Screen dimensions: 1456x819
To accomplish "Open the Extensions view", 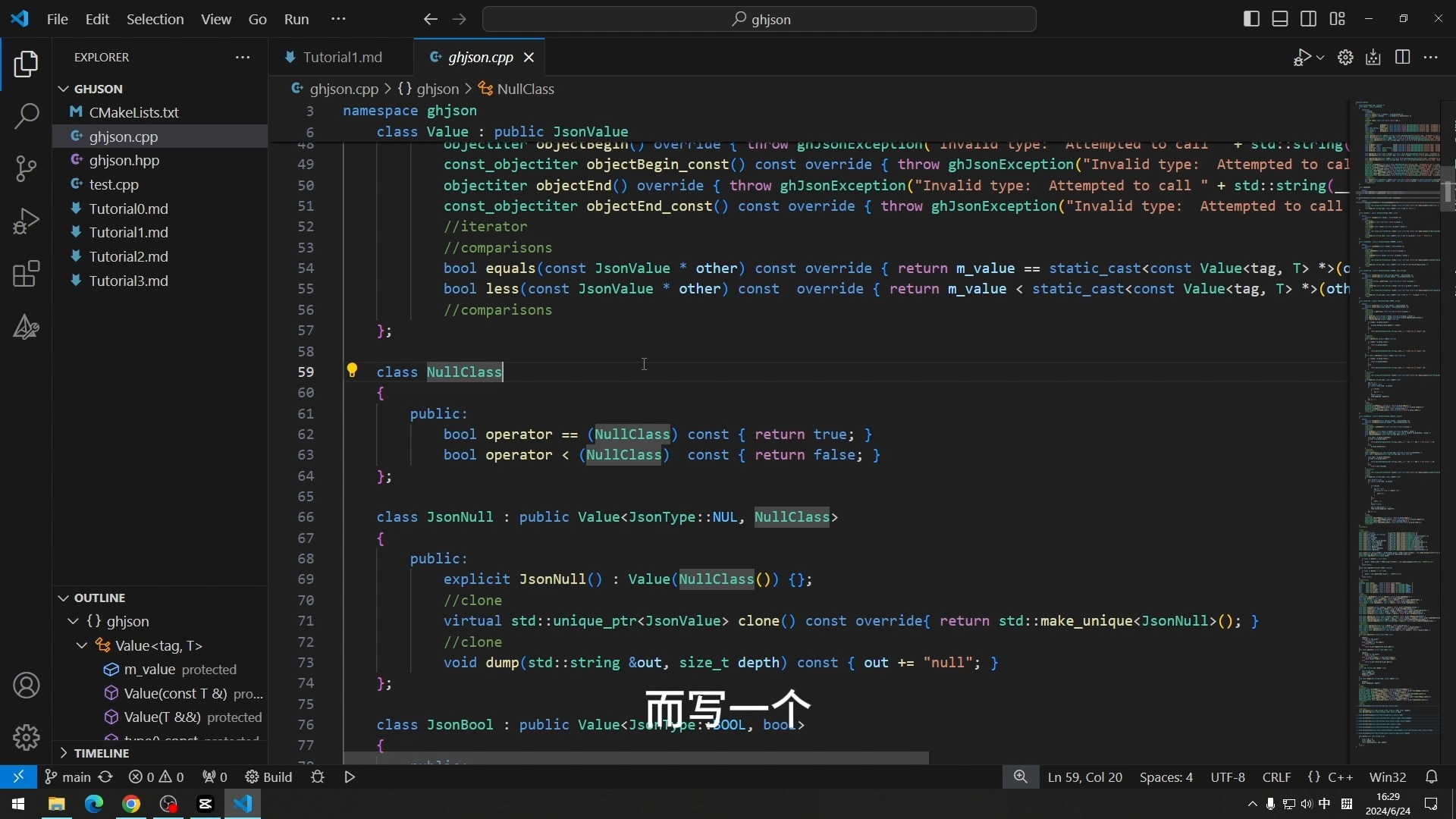I will [26, 274].
